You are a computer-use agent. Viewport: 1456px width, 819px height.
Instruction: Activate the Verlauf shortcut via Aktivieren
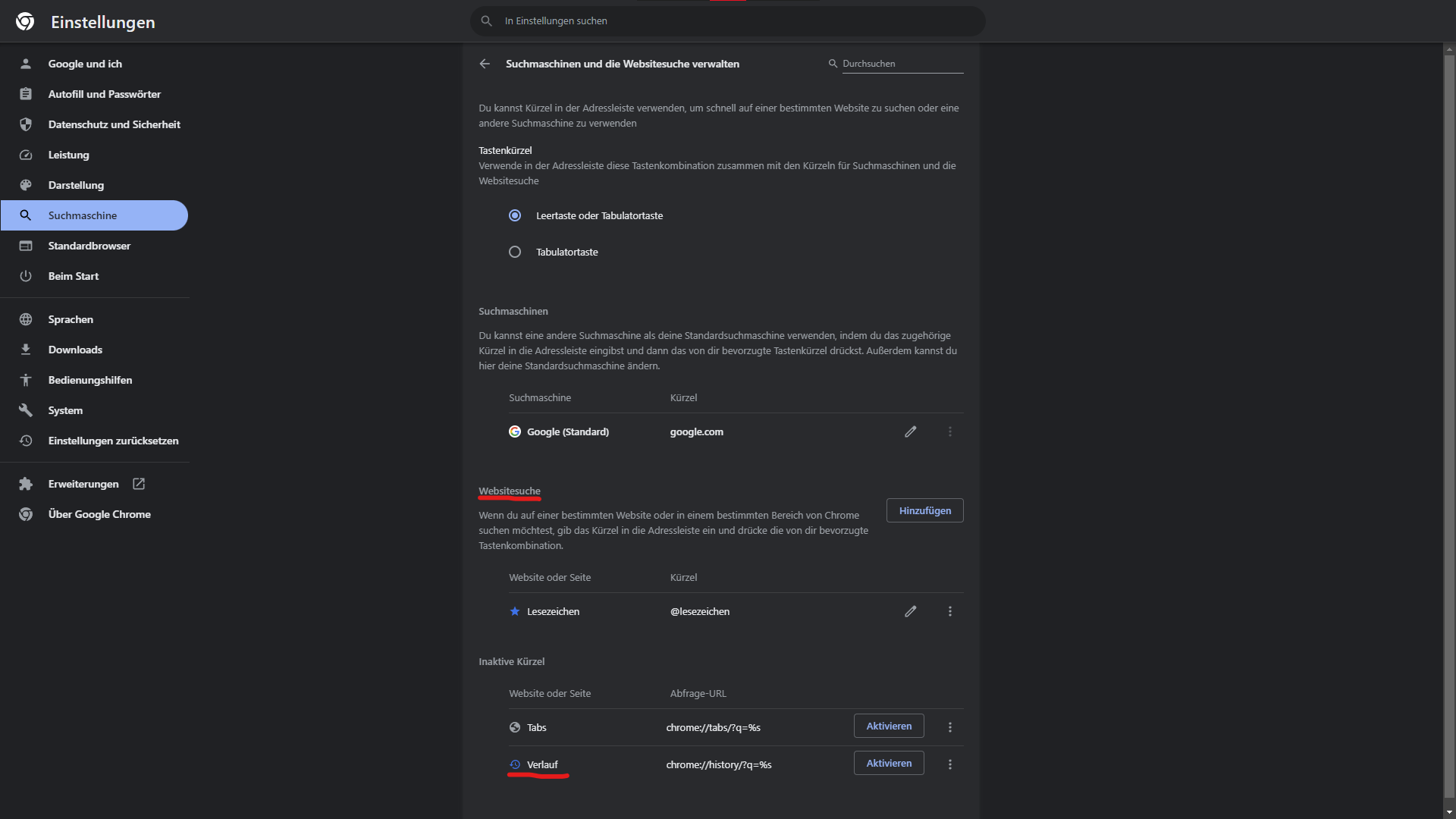888,763
